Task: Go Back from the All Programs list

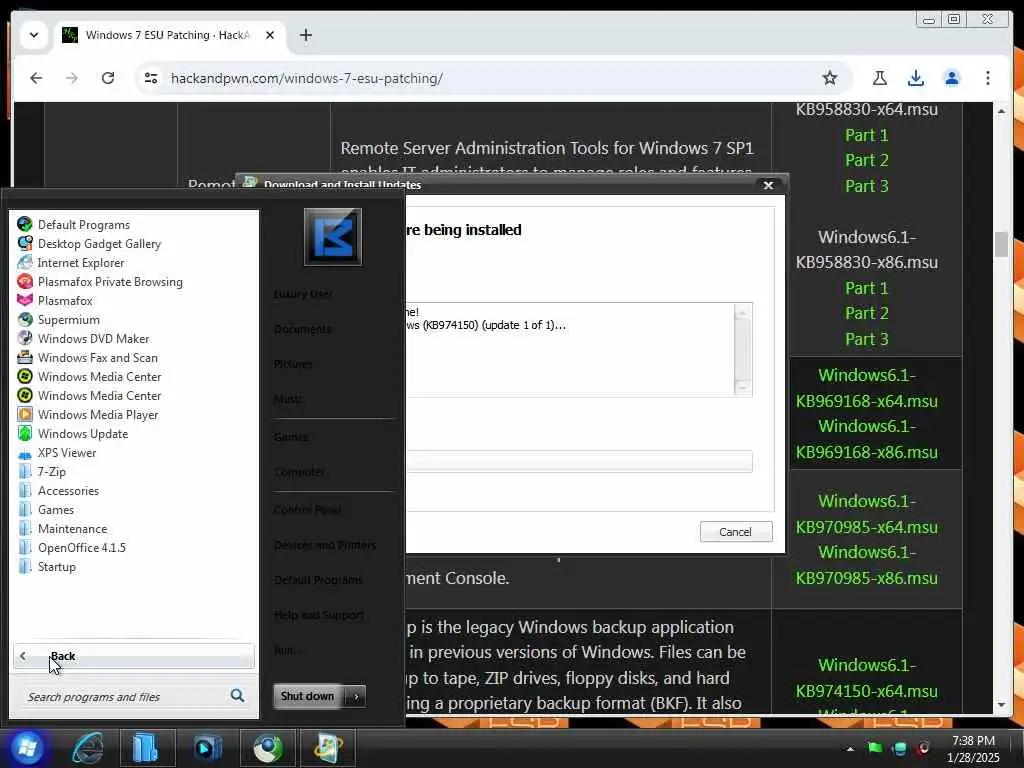Action: (134, 656)
